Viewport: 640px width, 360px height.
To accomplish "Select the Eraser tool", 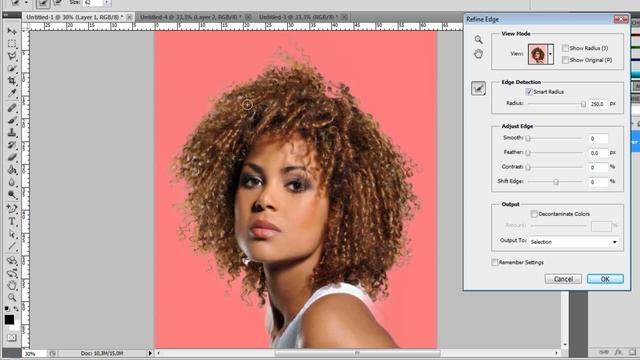I will tap(12, 158).
